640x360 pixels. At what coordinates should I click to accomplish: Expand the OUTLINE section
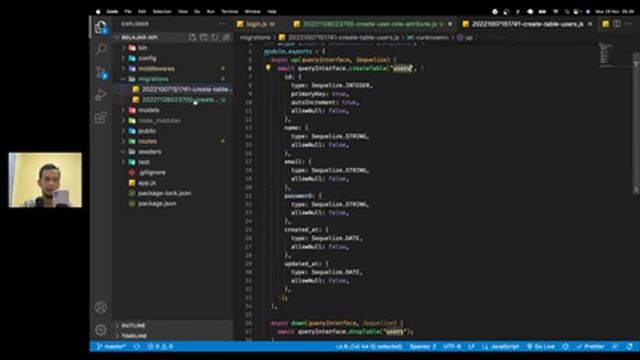[173, 325]
